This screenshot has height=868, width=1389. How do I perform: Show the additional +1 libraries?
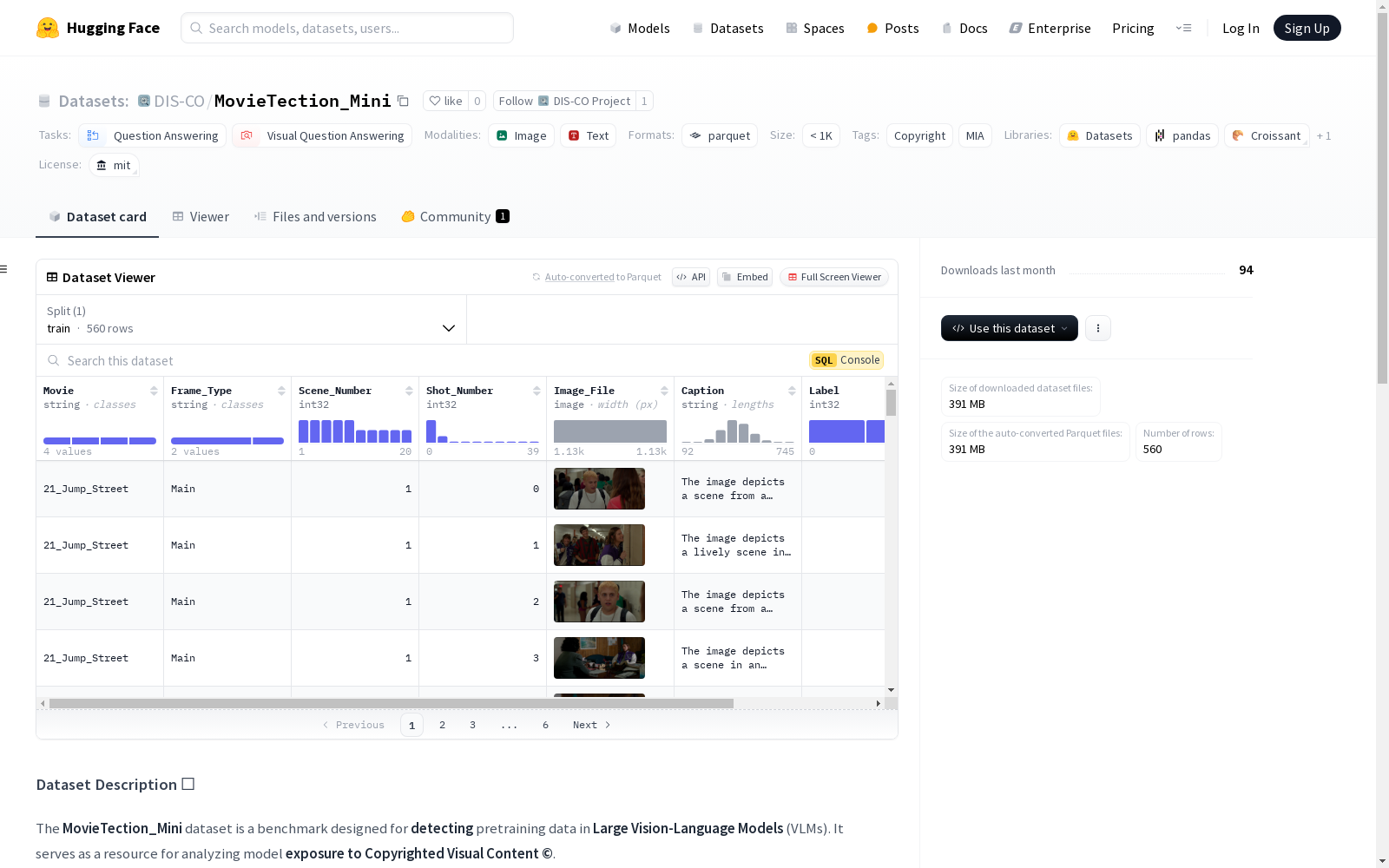pyautogui.click(x=1324, y=135)
